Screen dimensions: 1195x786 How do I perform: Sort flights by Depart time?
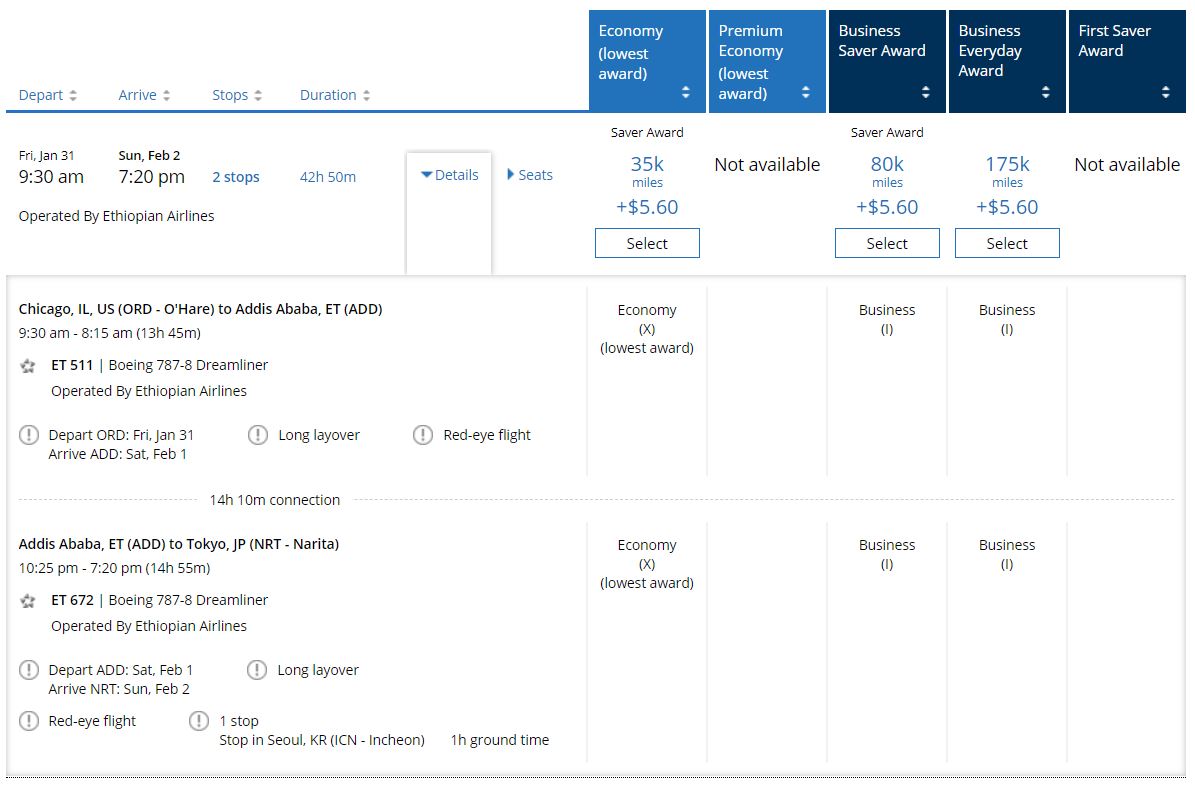[48, 95]
